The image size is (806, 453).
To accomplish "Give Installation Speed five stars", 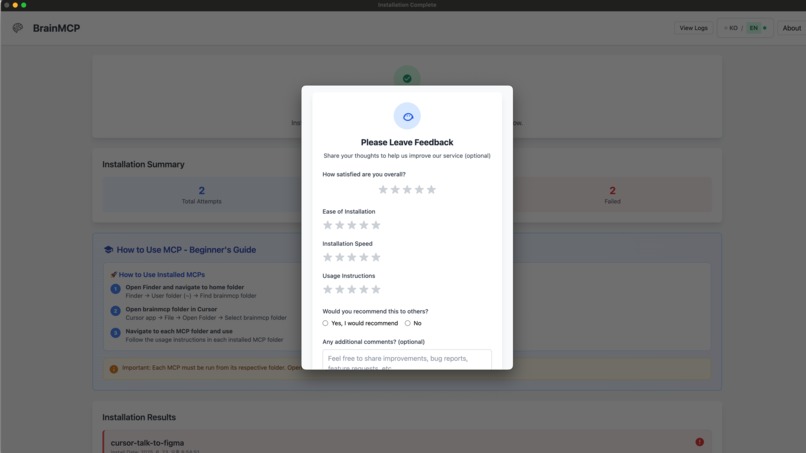I will click(x=376, y=257).
